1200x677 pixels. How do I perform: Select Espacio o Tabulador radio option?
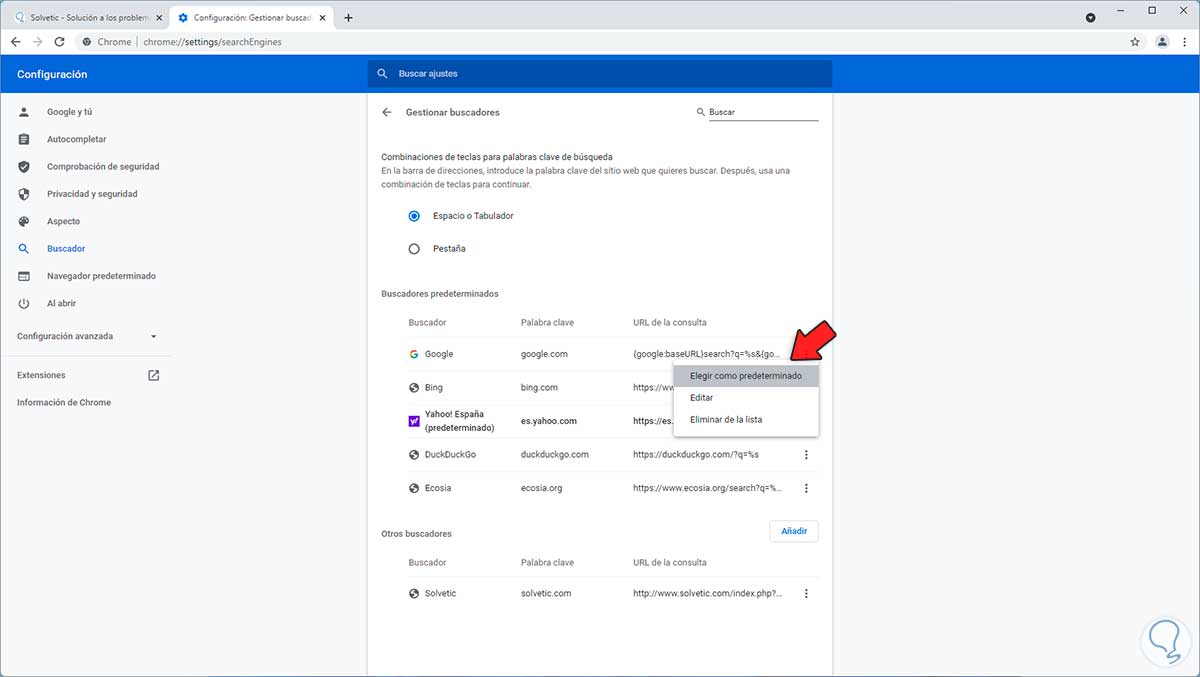(x=414, y=216)
